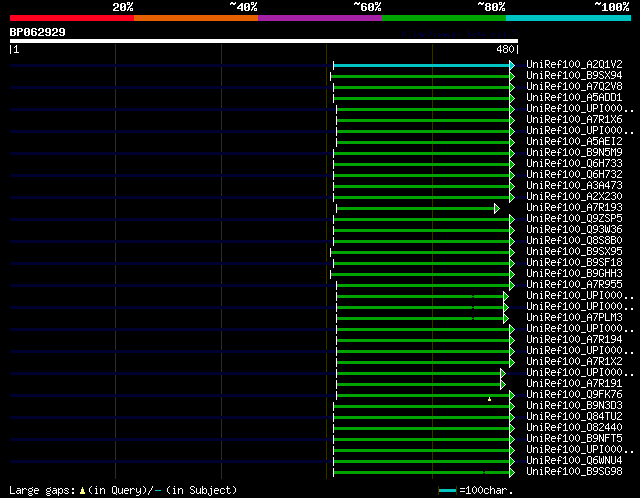Viewport: 640px width, 498px height.
Task: Click the UniRef100_B9SG98 label
Action: [x=574, y=472]
